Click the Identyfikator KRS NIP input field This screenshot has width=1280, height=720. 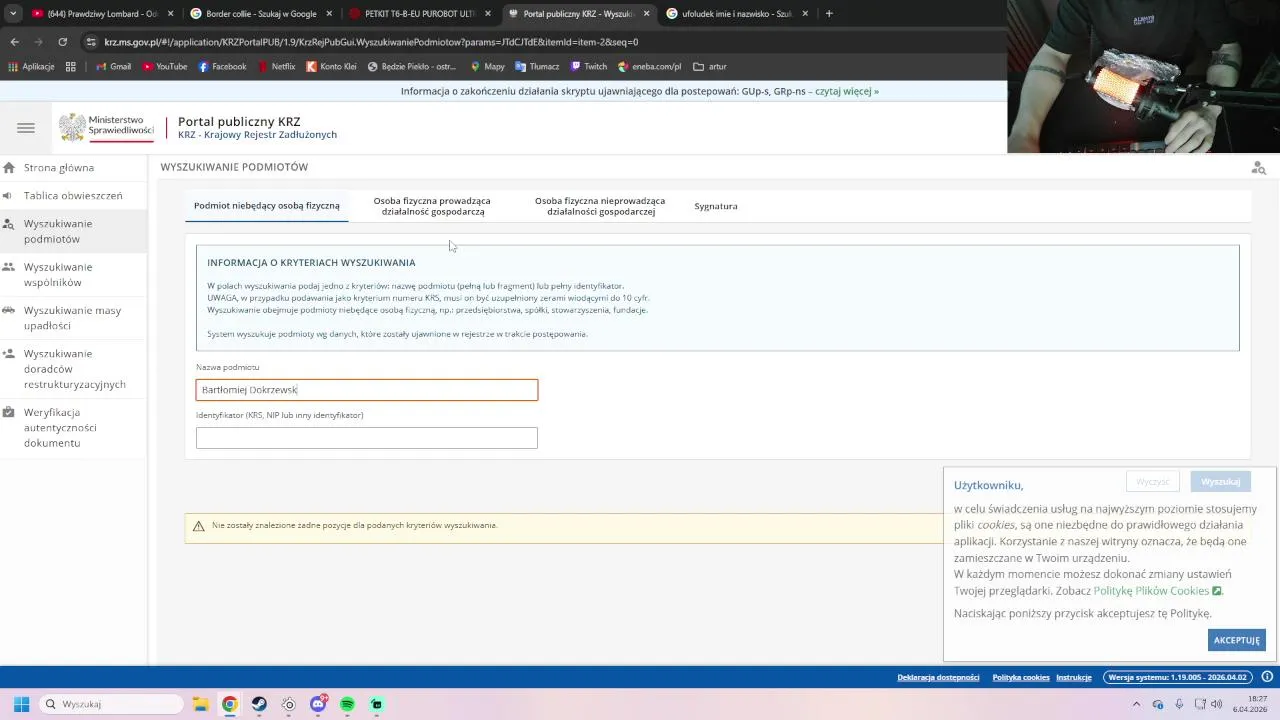367,438
